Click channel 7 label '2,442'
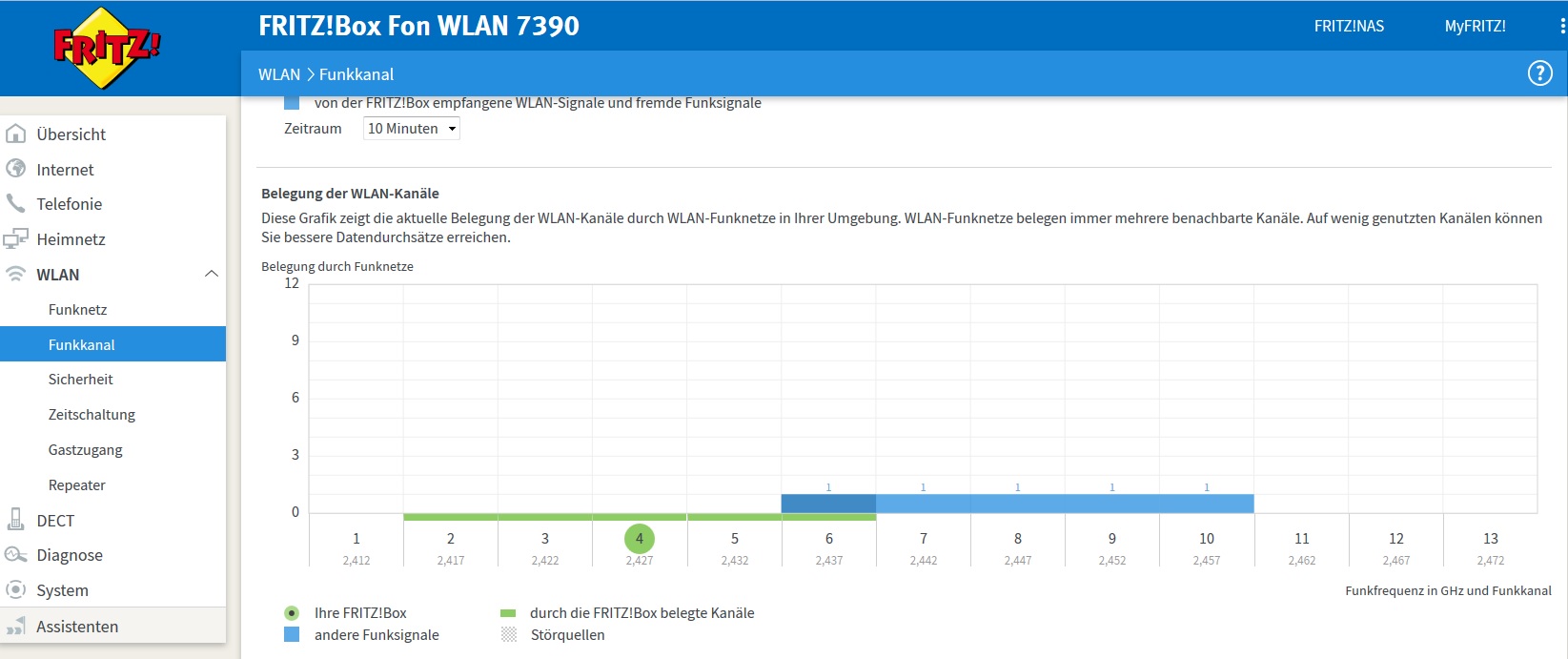The image size is (1568, 659). (924, 561)
